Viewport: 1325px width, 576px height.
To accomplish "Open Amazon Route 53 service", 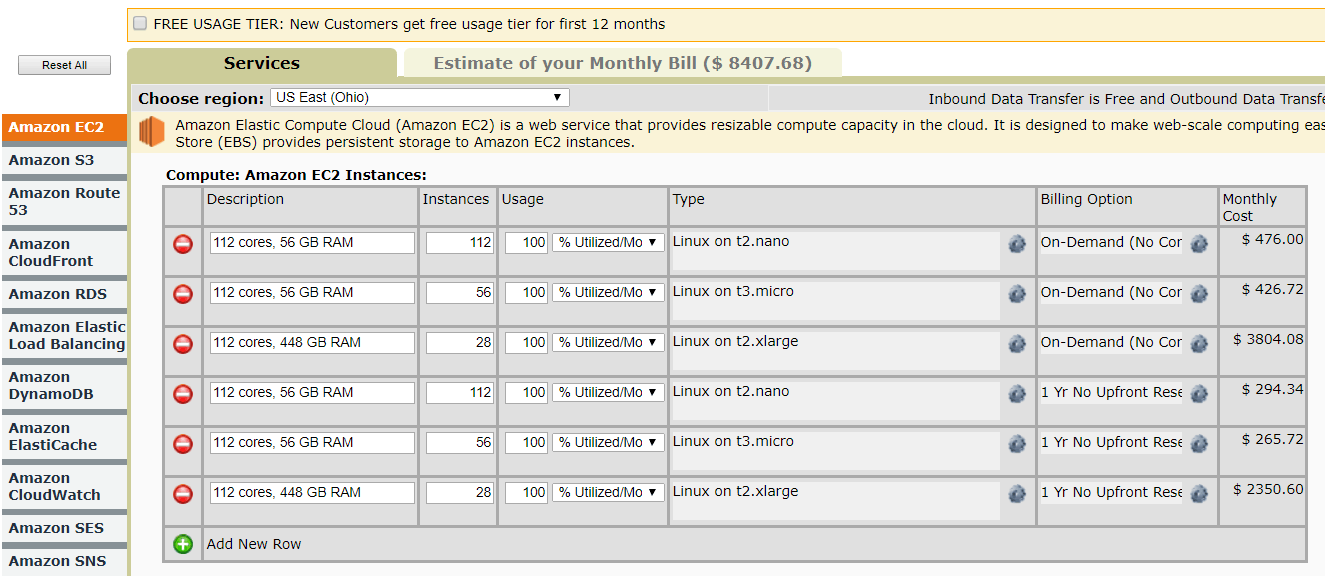I will (65, 202).
